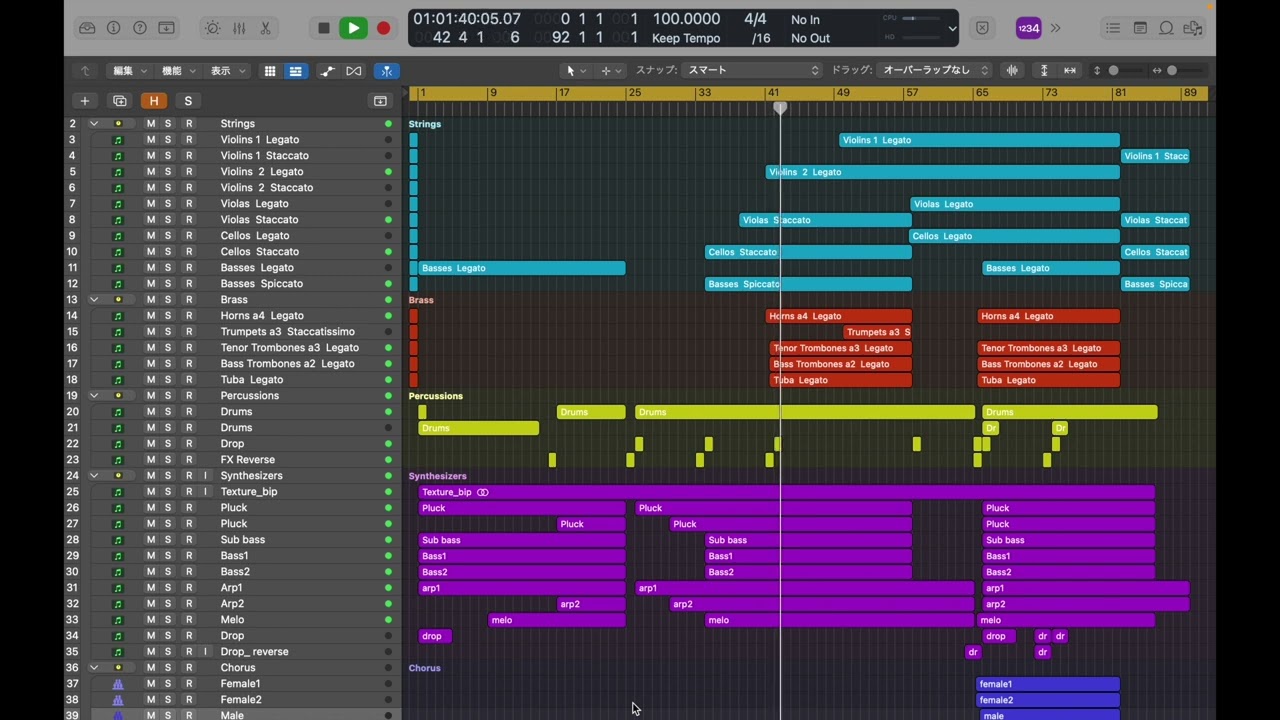Toggle the automation view button
The height and width of the screenshot is (720, 1280).
[327, 71]
